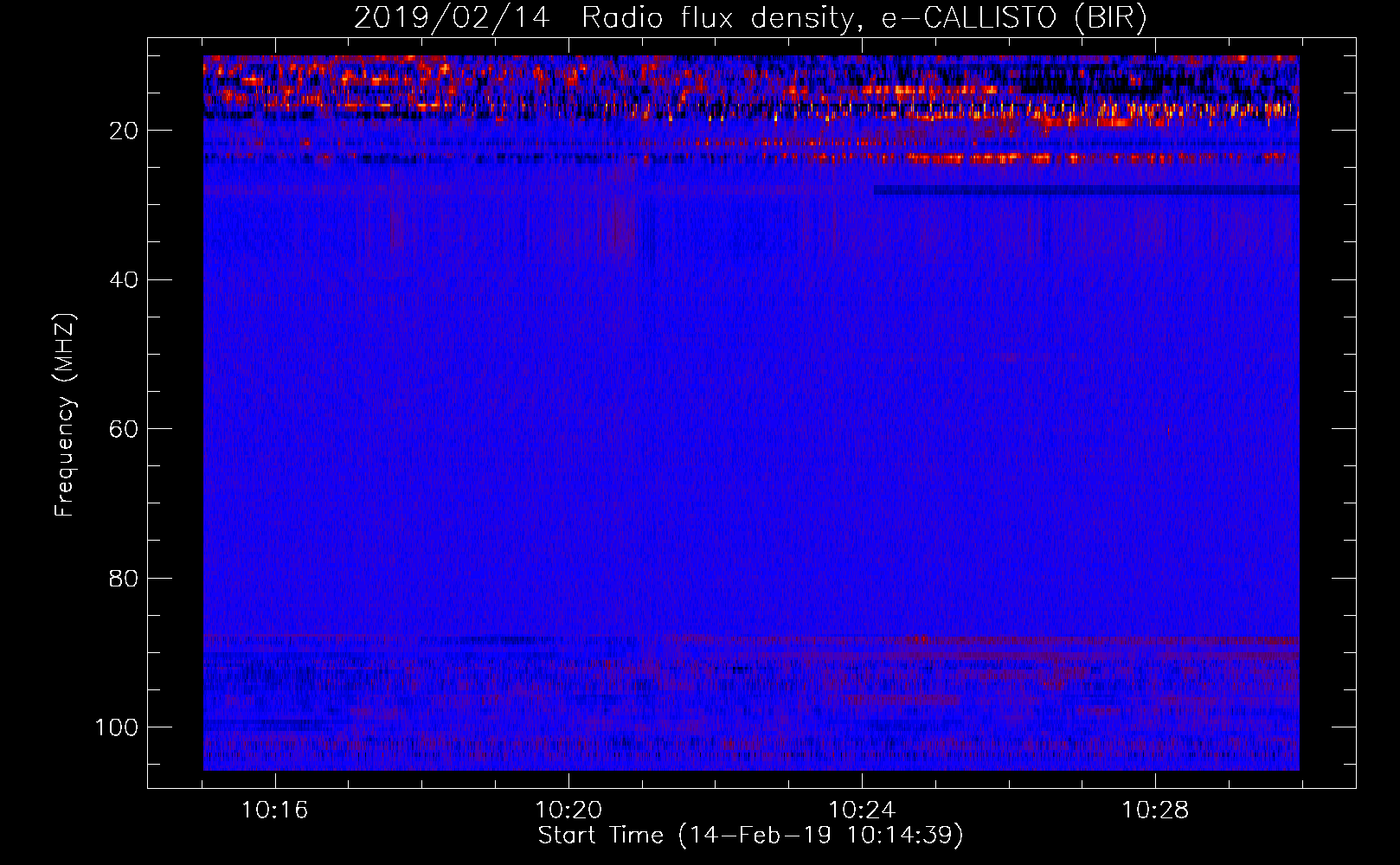Click the 'Start Time (14-Feb-19 10:14:39)' label
1400x865 pixels.
point(750,836)
